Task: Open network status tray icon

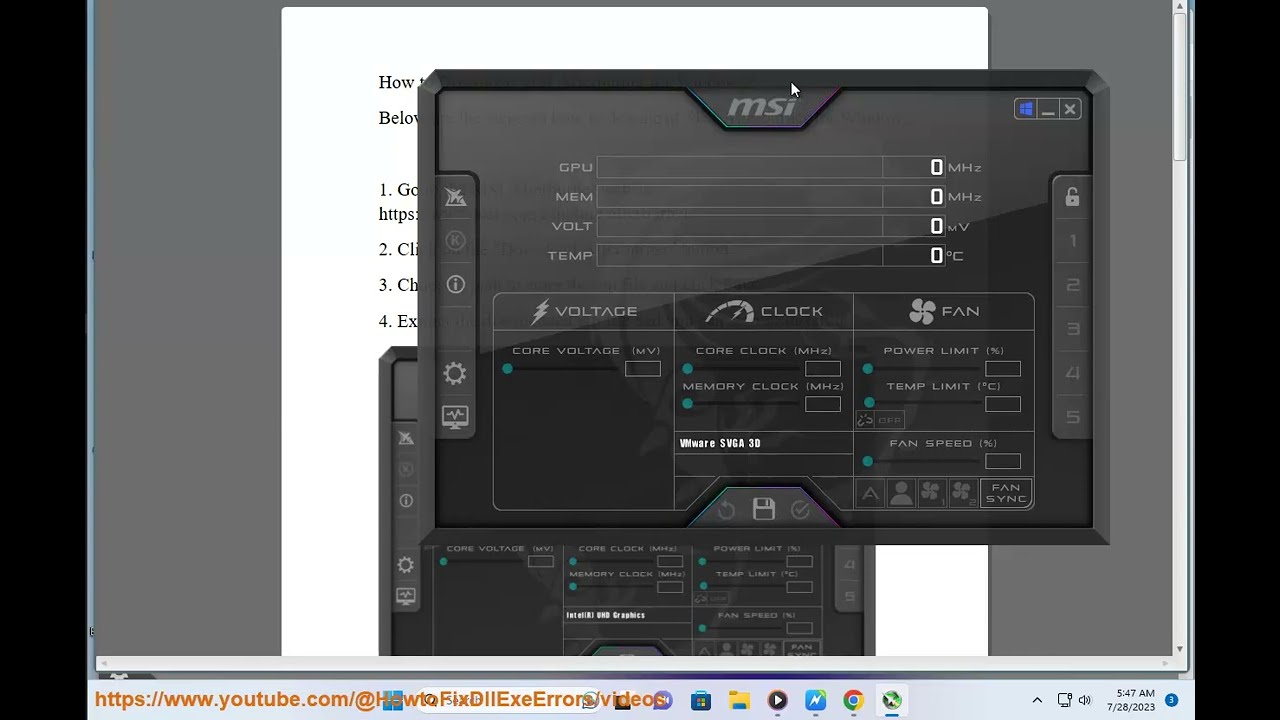Action: (1064, 700)
